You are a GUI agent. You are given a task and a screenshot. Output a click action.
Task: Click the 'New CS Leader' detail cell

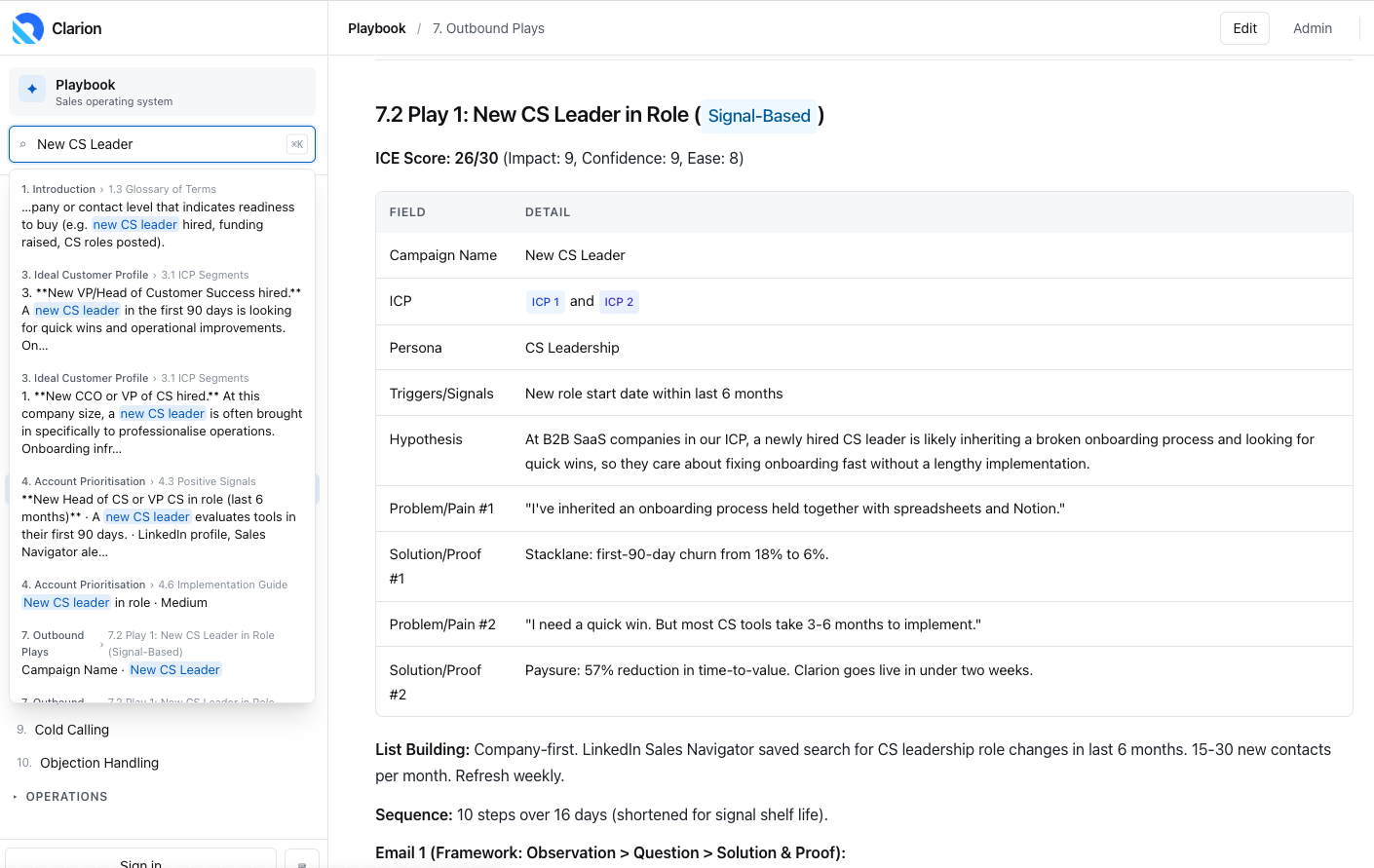[575, 255]
